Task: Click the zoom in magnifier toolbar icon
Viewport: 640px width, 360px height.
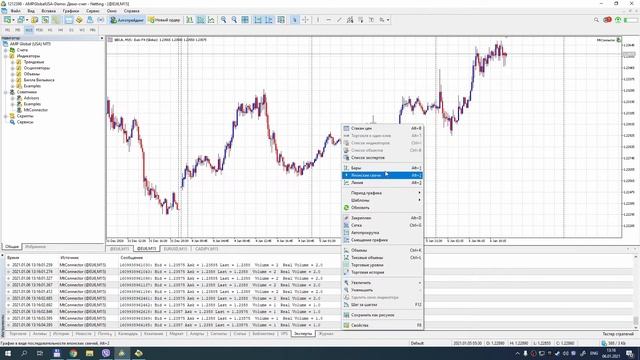Action: [x=224, y=20]
